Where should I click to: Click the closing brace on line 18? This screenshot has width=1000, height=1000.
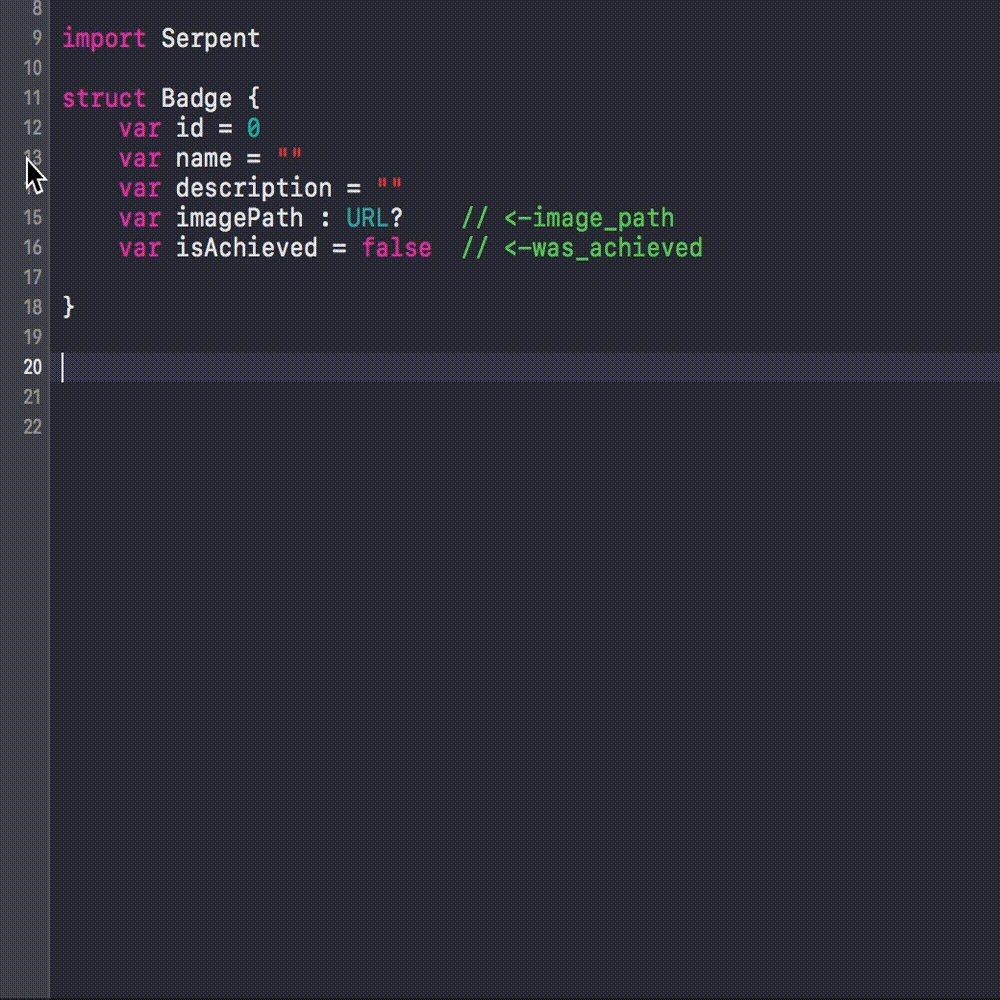69,307
